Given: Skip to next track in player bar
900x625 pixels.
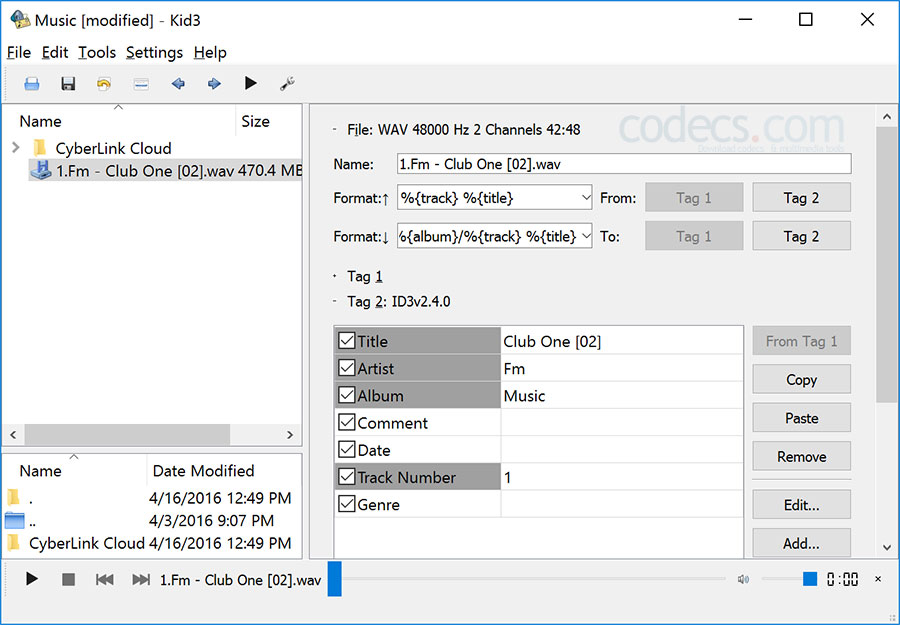Looking at the screenshot, I should point(141,579).
